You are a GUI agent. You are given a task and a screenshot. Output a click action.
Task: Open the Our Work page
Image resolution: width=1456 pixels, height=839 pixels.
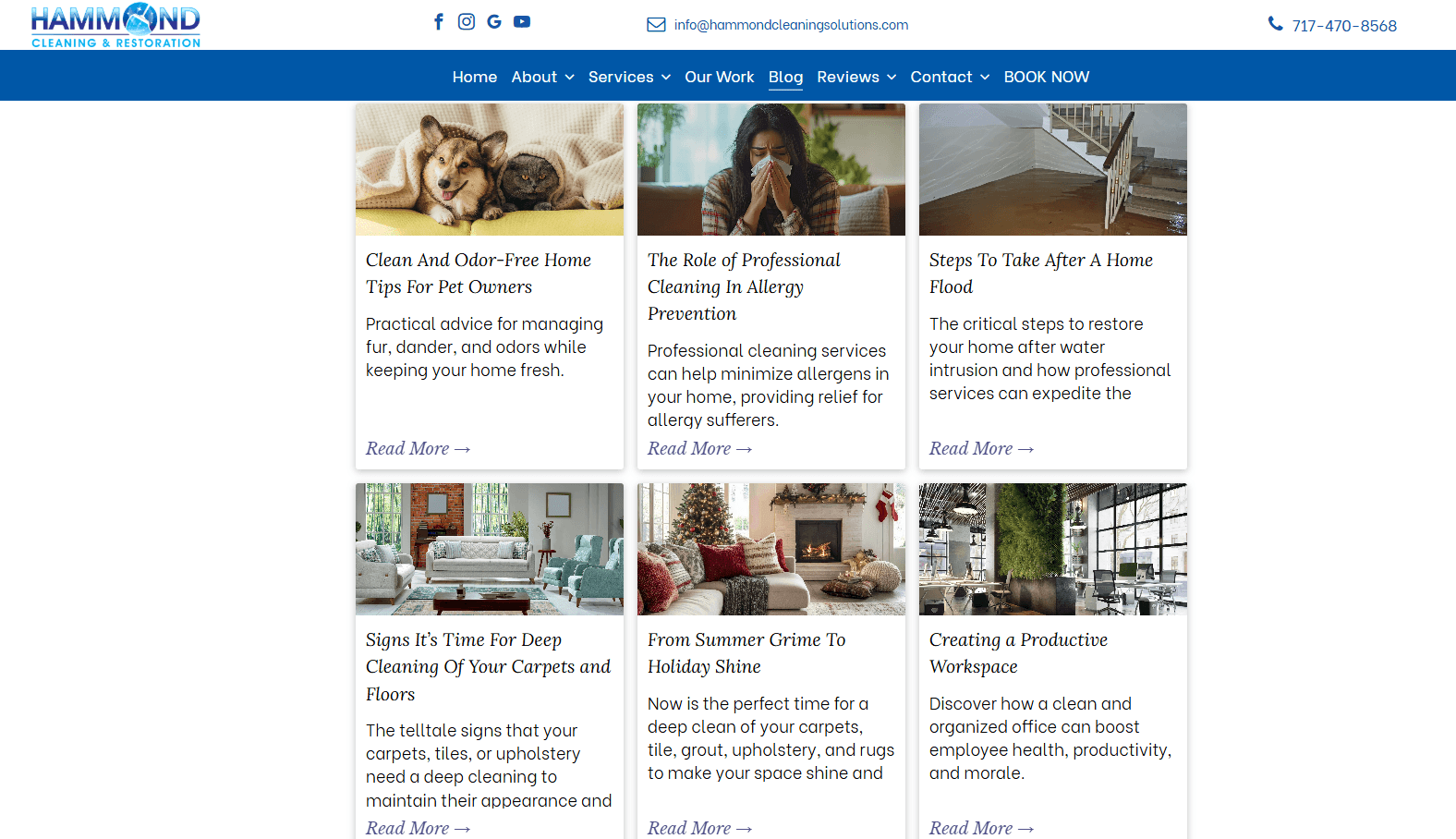pos(719,77)
